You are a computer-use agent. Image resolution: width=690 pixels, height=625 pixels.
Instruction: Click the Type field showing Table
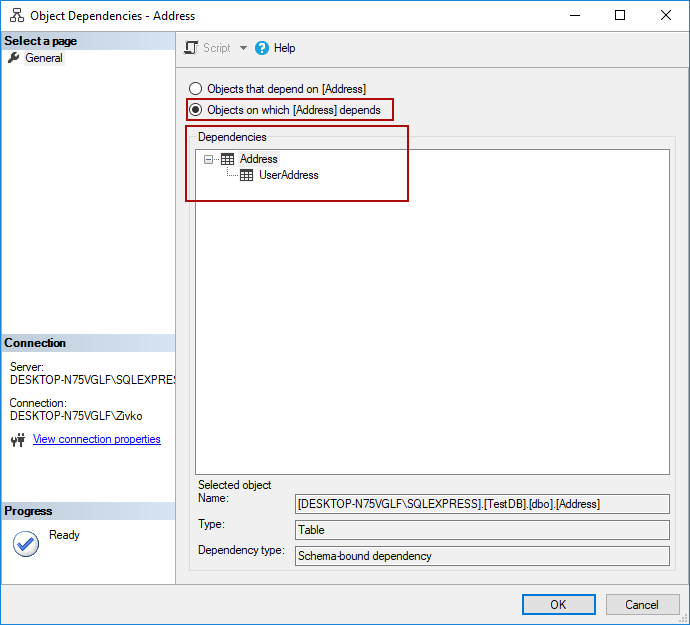pos(482,530)
